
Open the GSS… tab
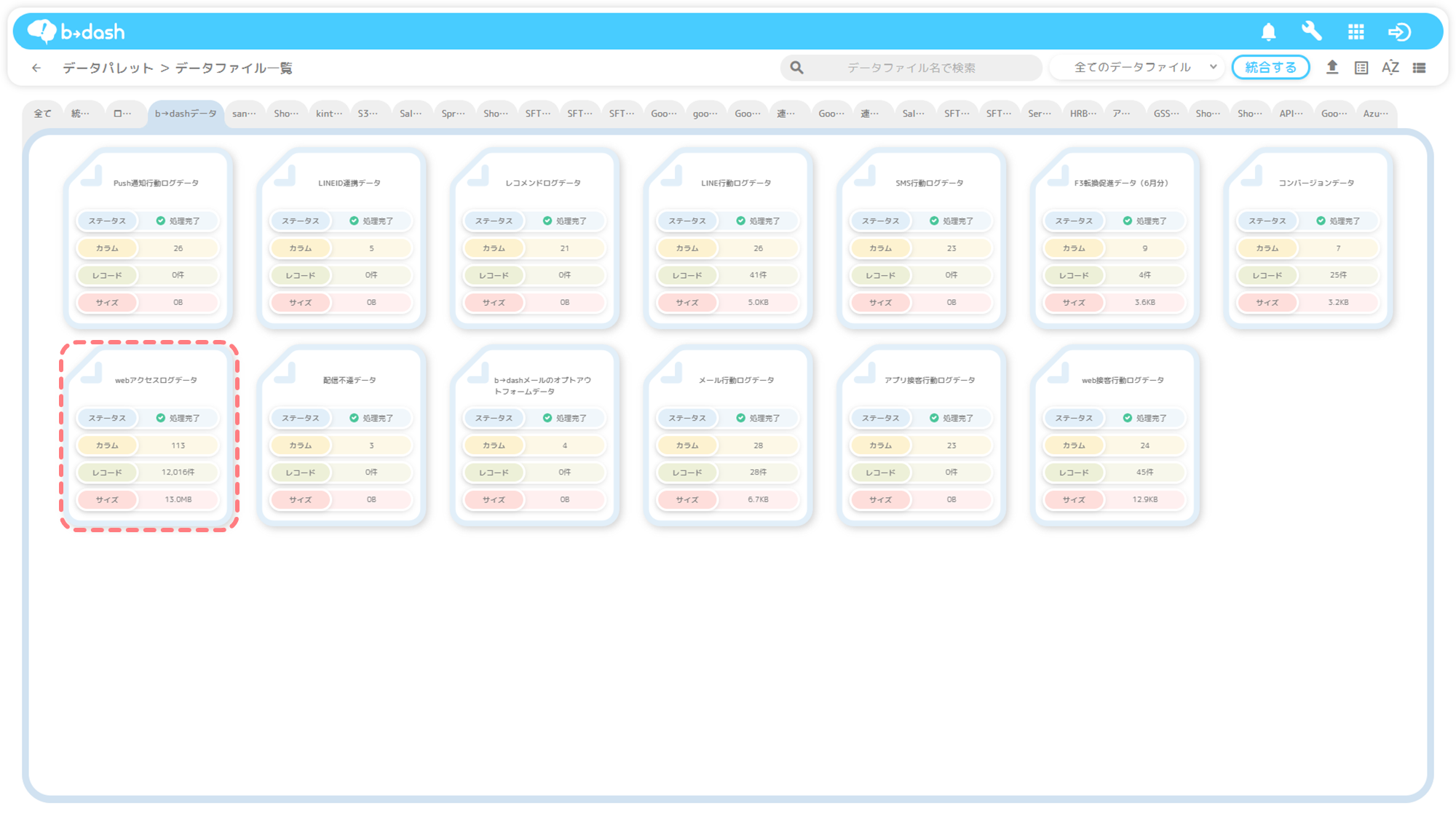1166,114
